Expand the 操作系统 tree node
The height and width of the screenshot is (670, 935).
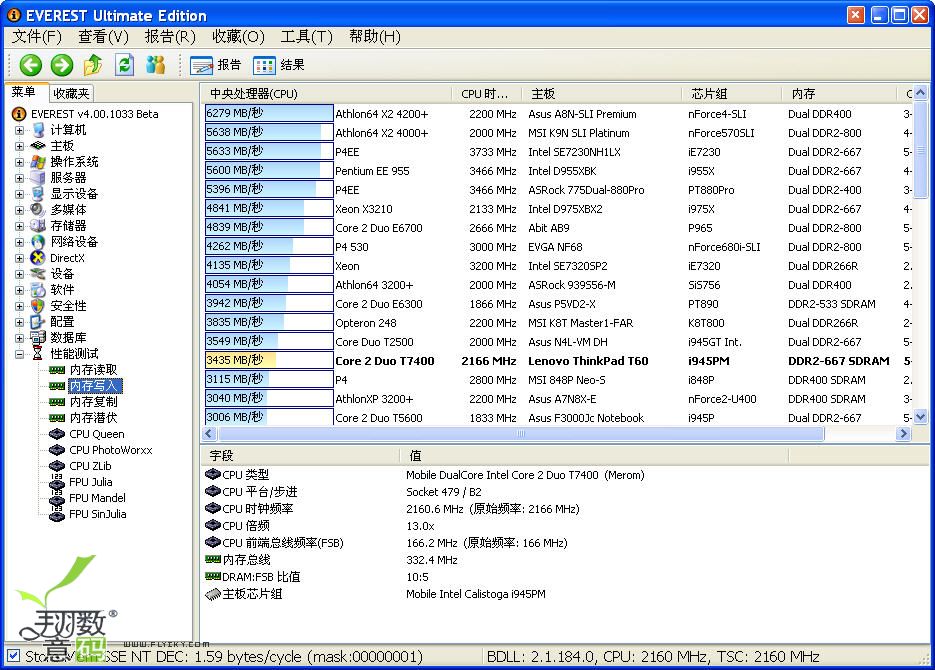coord(19,162)
